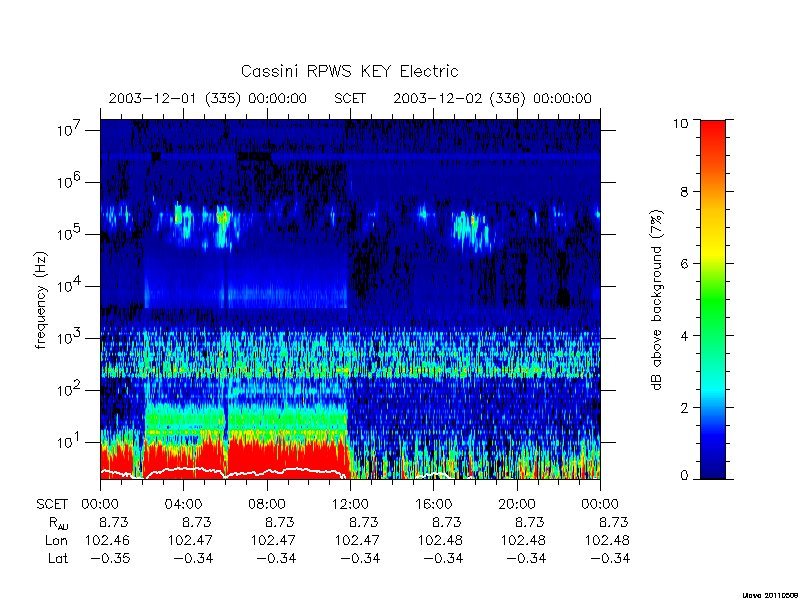This screenshot has width=800, height=600.
Task: Click the 10^4 frequency tick label
Action: 70,285
